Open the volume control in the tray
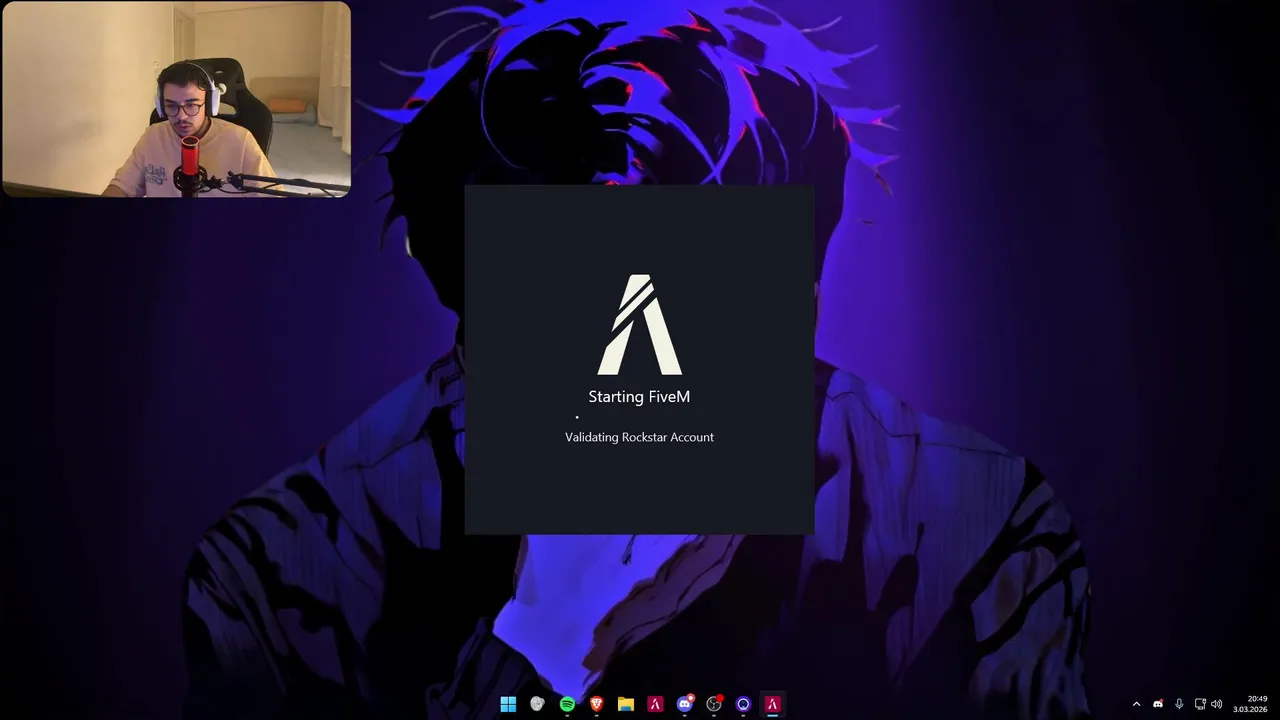 click(x=1217, y=704)
